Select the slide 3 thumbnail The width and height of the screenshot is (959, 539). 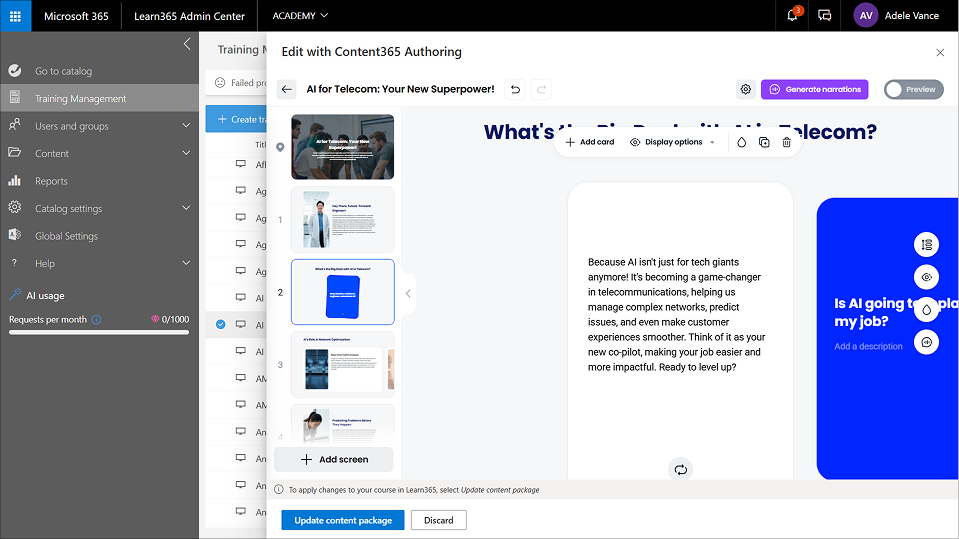point(343,364)
